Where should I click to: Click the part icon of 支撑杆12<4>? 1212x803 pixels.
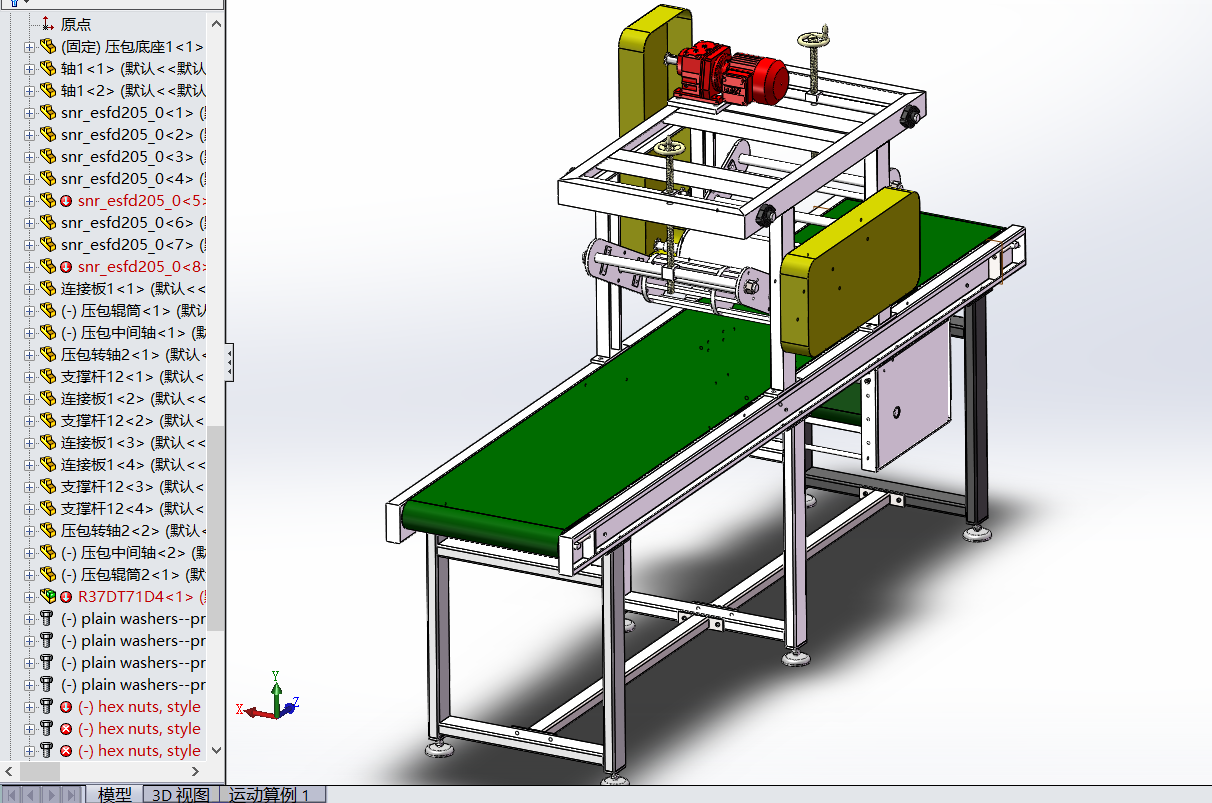[48, 508]
